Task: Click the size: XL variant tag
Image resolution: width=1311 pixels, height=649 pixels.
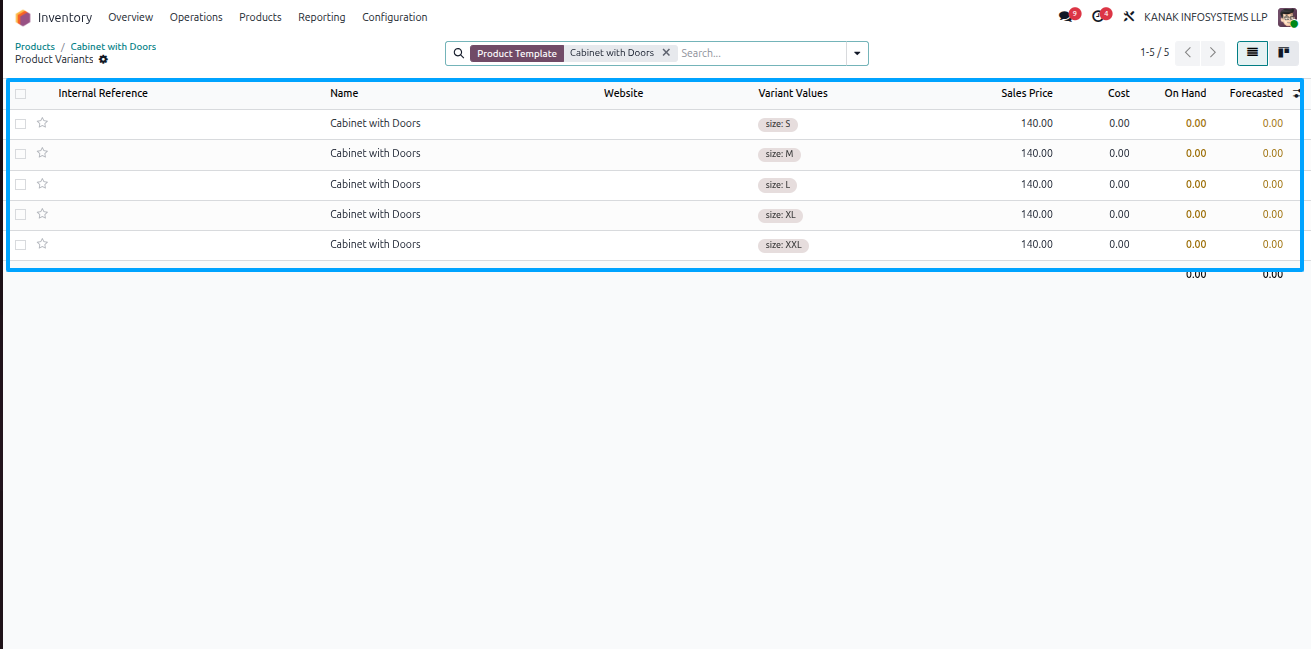Action: [780, 215]
